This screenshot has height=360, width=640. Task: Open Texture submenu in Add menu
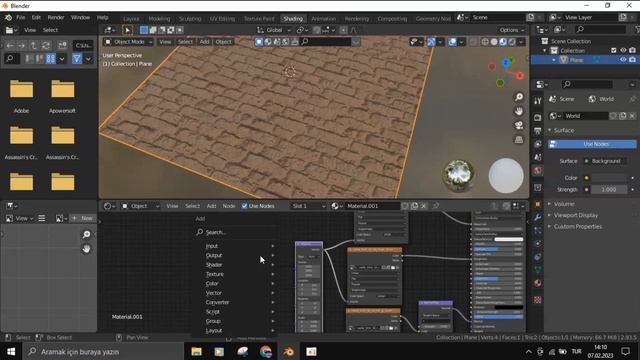click(240, 274)
